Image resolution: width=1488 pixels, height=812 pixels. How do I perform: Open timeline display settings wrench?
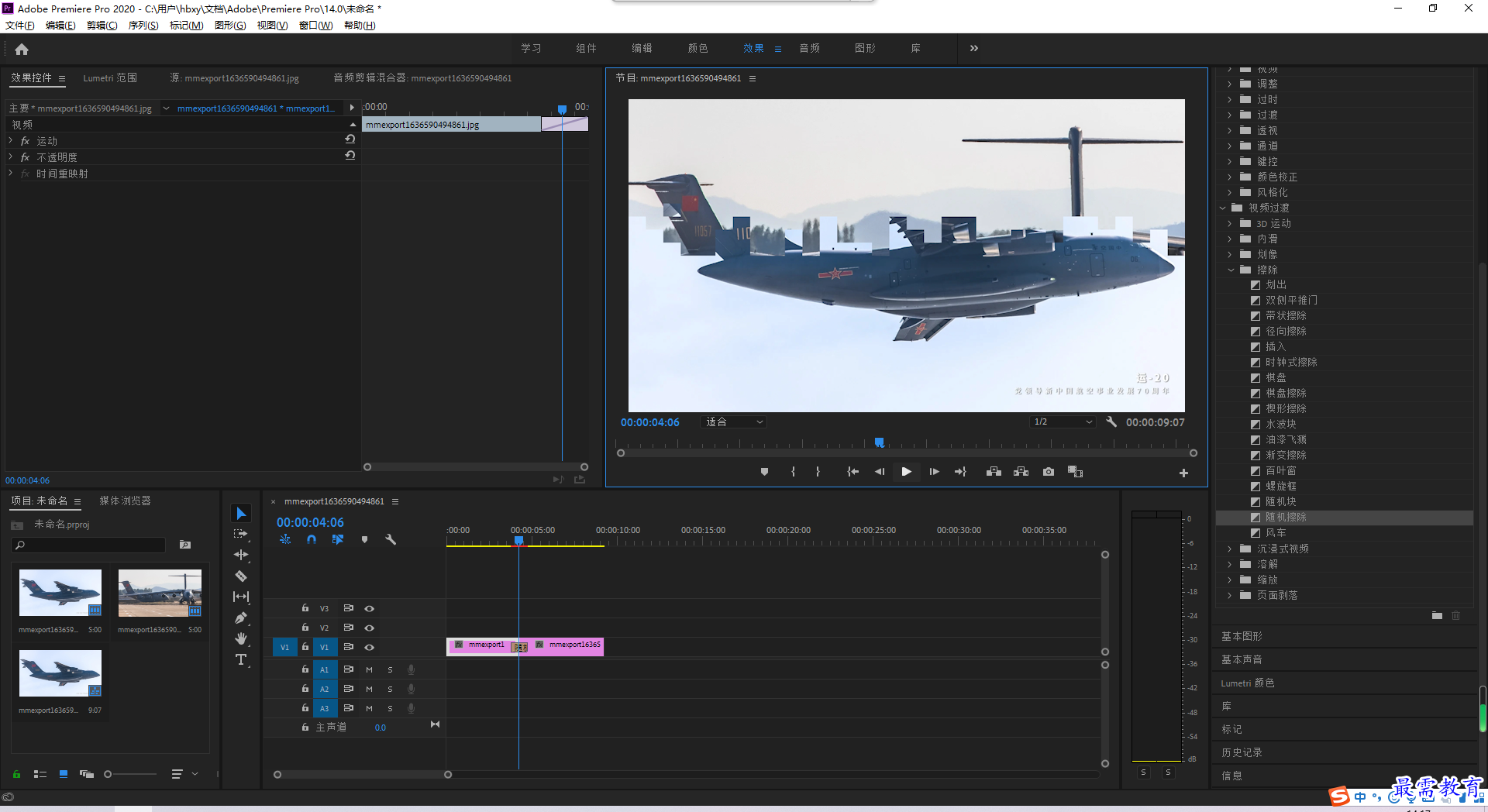391,539
